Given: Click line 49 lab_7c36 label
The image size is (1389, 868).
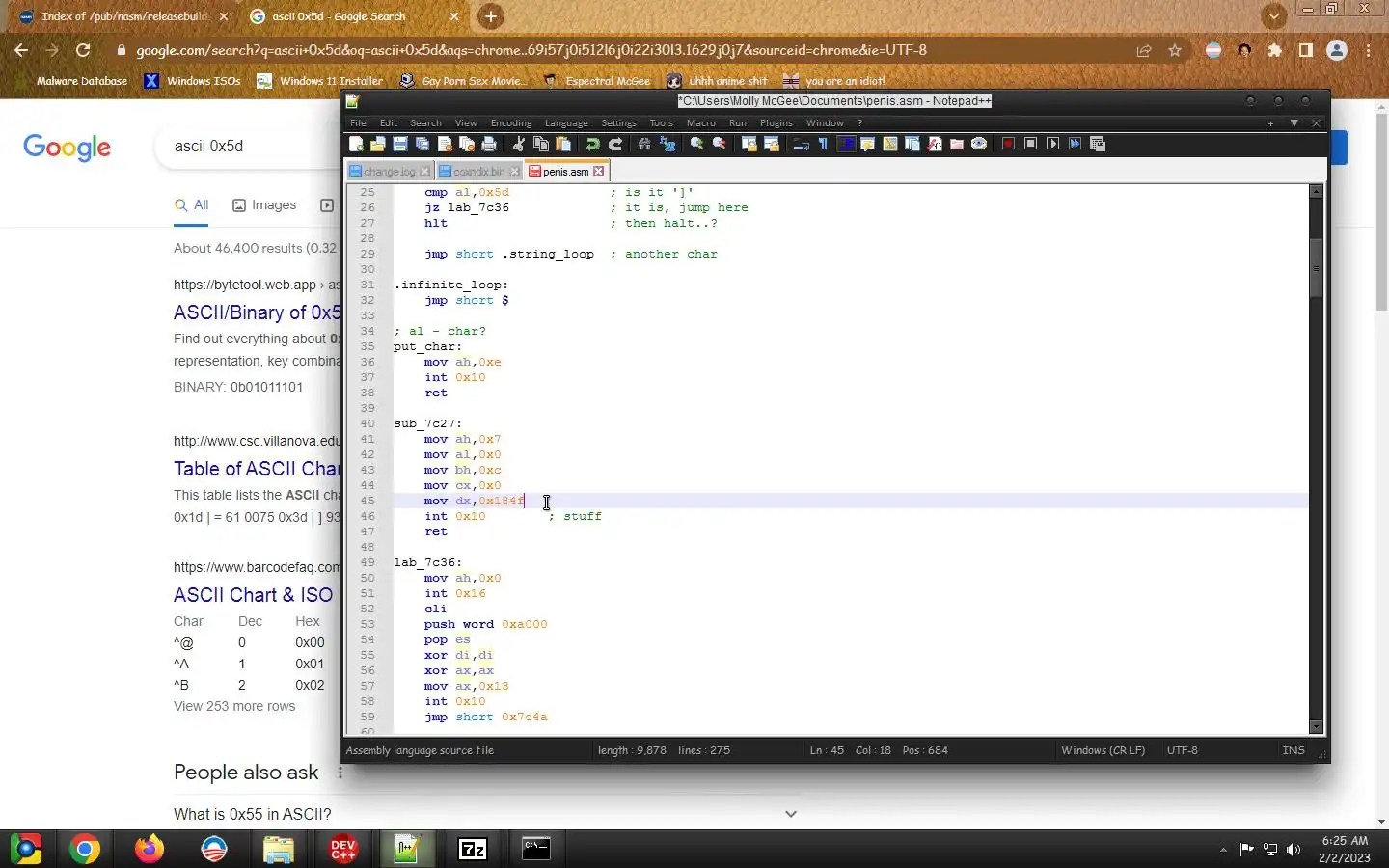Looking at the screenshot, I should click(427, 562).
